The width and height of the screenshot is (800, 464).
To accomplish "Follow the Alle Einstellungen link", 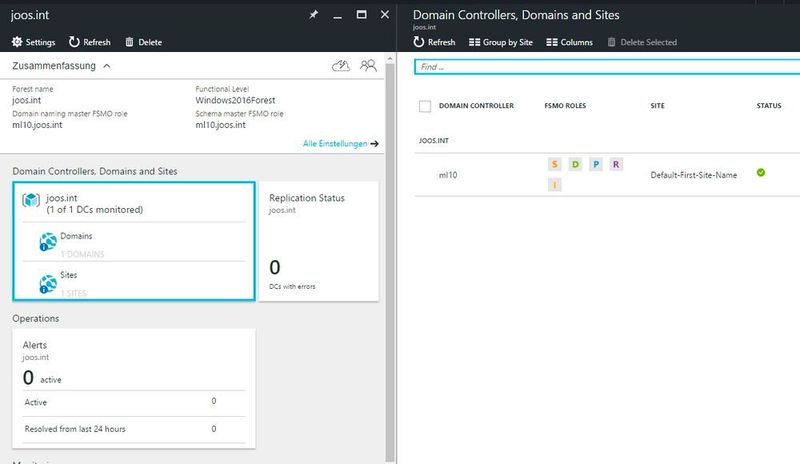I will [x=340, y=143].
